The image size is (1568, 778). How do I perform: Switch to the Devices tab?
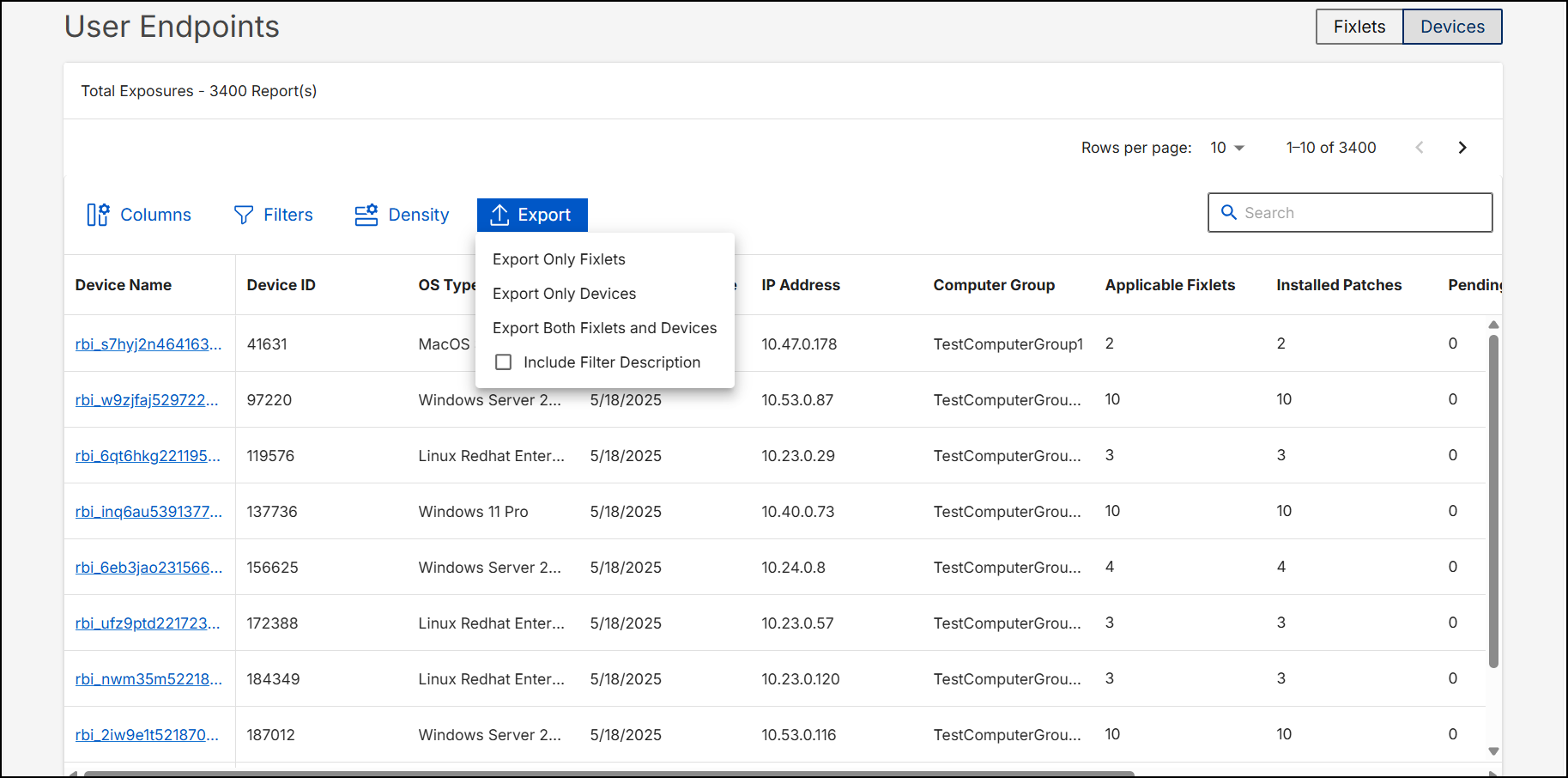coord(1452,27)
